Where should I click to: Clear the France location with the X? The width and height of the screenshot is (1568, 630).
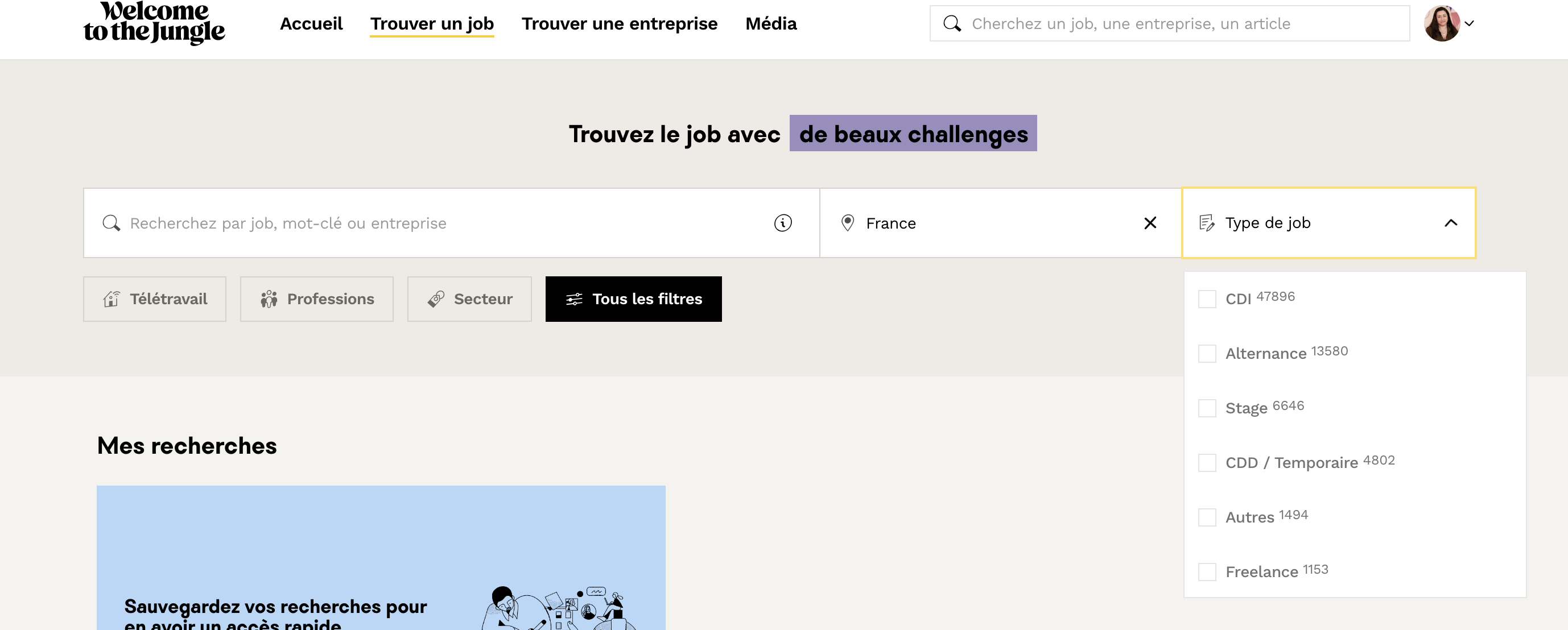(1150, 223)
